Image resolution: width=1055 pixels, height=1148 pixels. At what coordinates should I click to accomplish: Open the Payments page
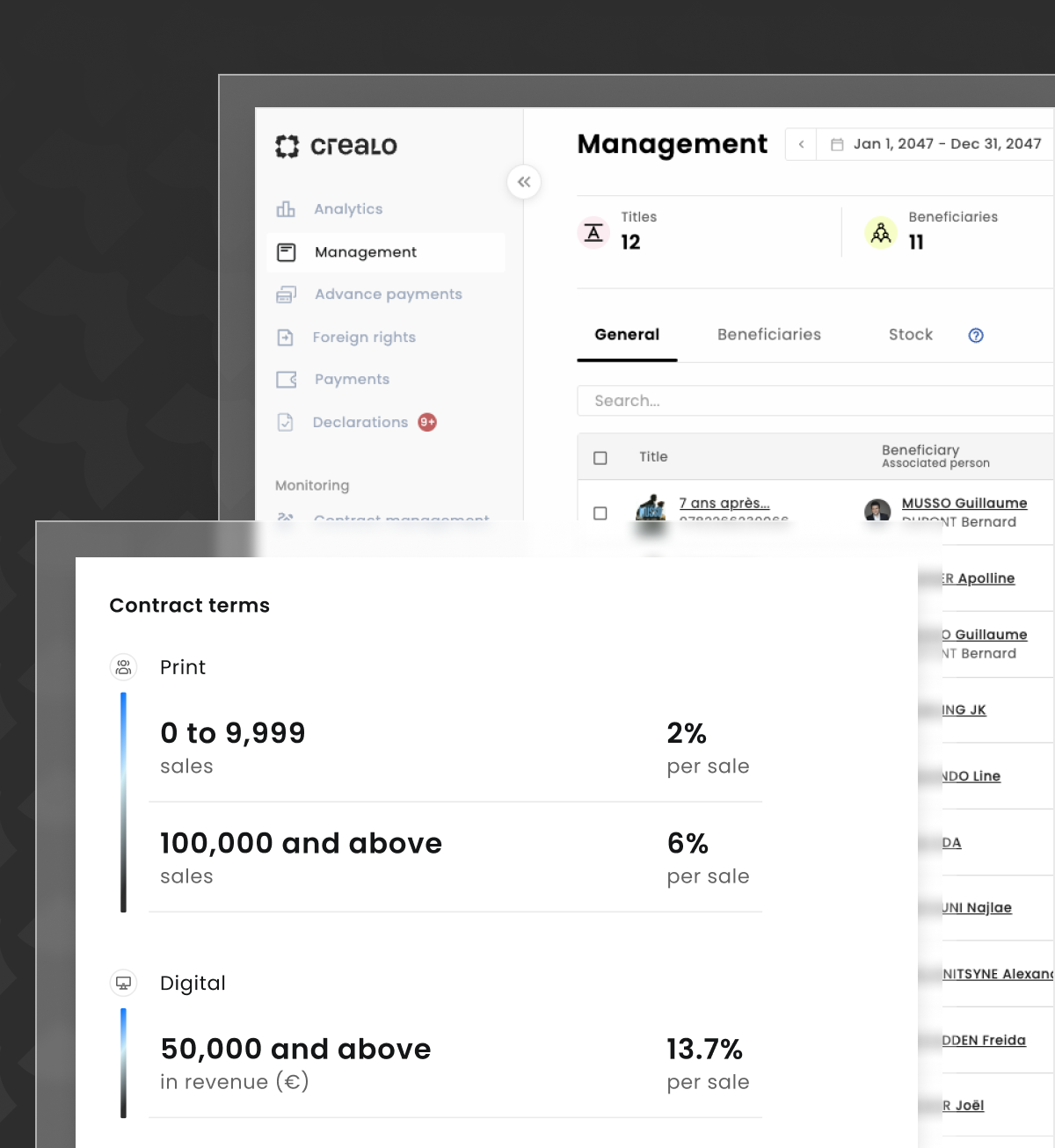point(352,380)
